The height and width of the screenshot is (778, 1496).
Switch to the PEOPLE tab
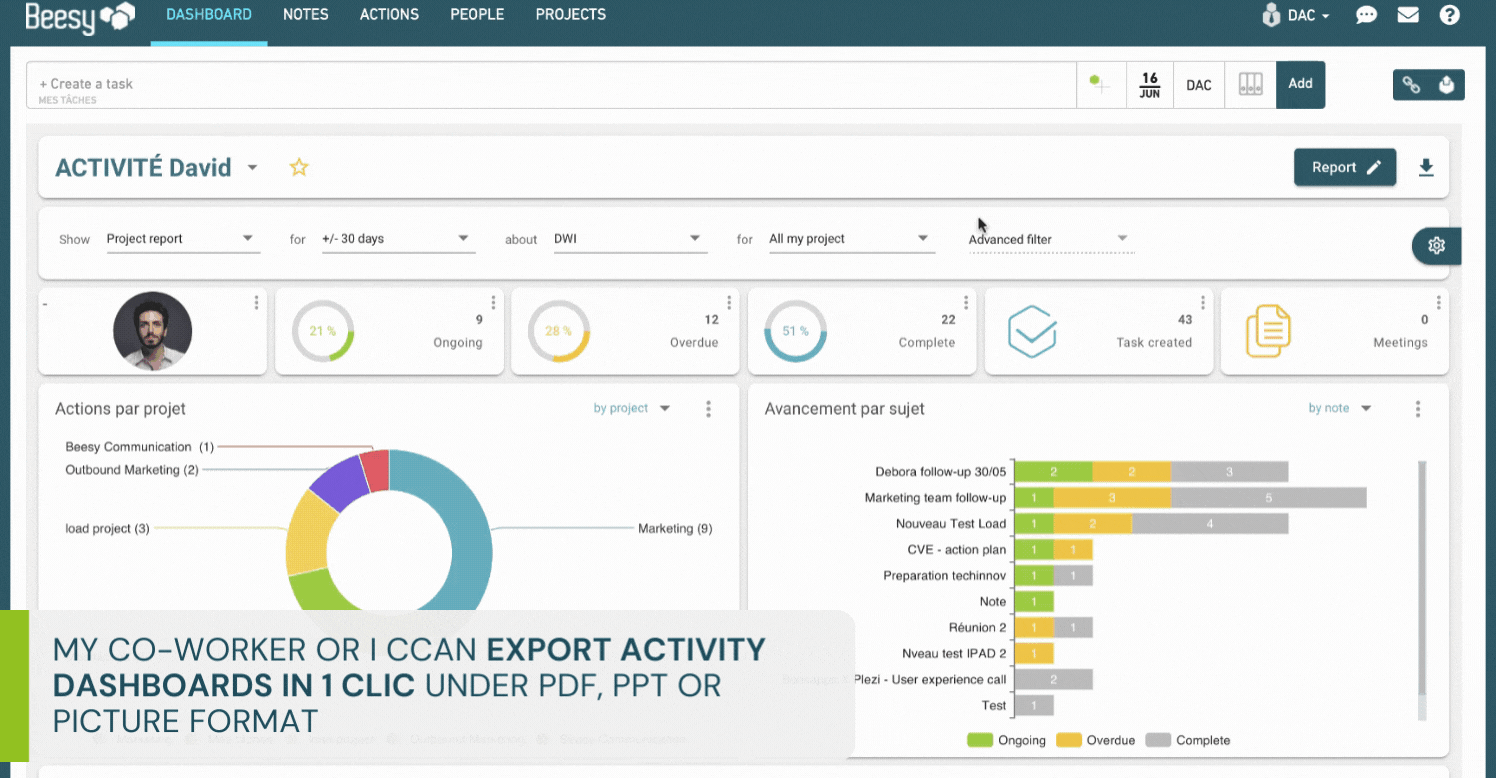(x=477, y=15)
